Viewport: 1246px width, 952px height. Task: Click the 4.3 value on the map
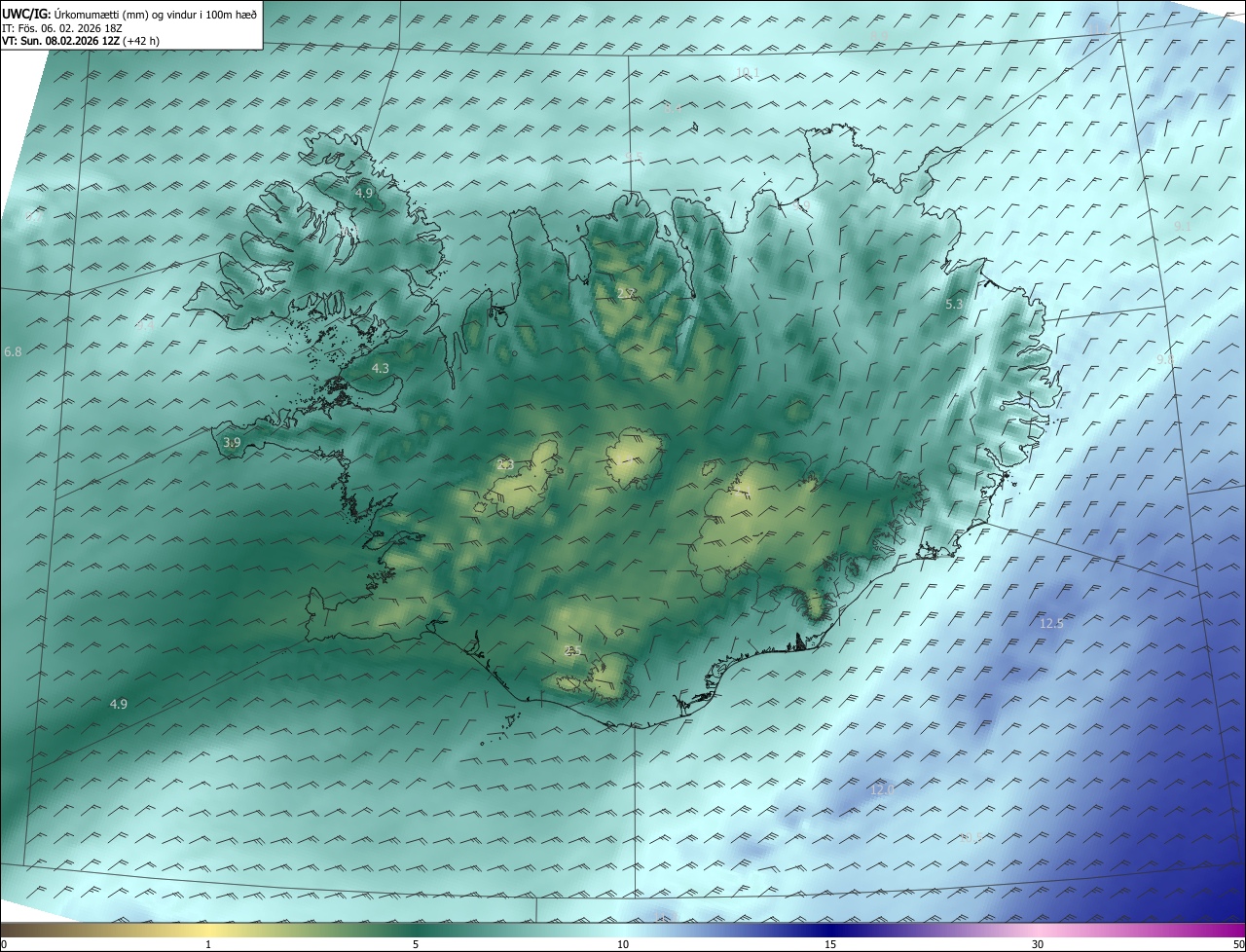coord(380,368)
